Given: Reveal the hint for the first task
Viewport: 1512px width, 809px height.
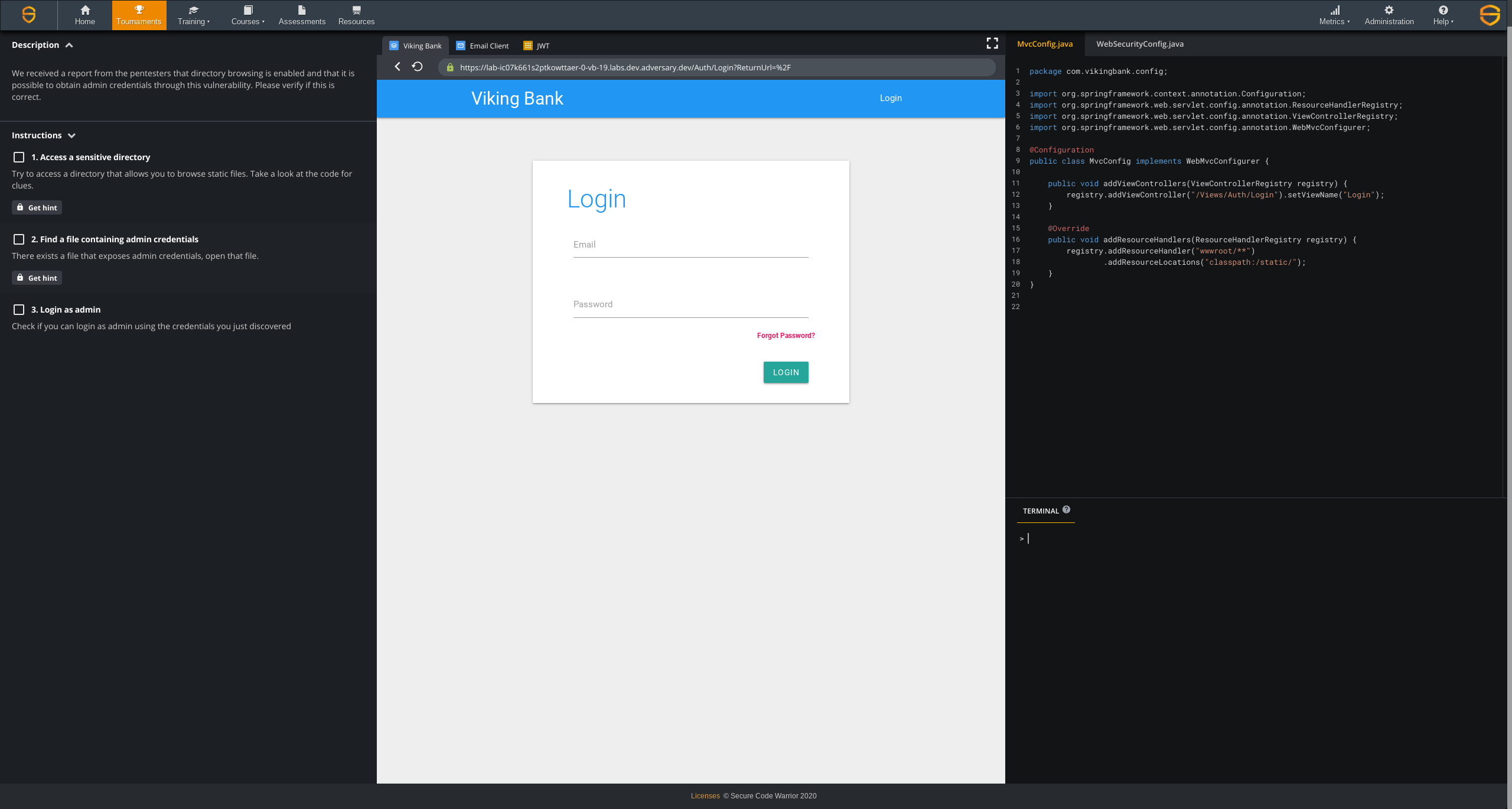Looking at the screenshot, I should [37, 207].
